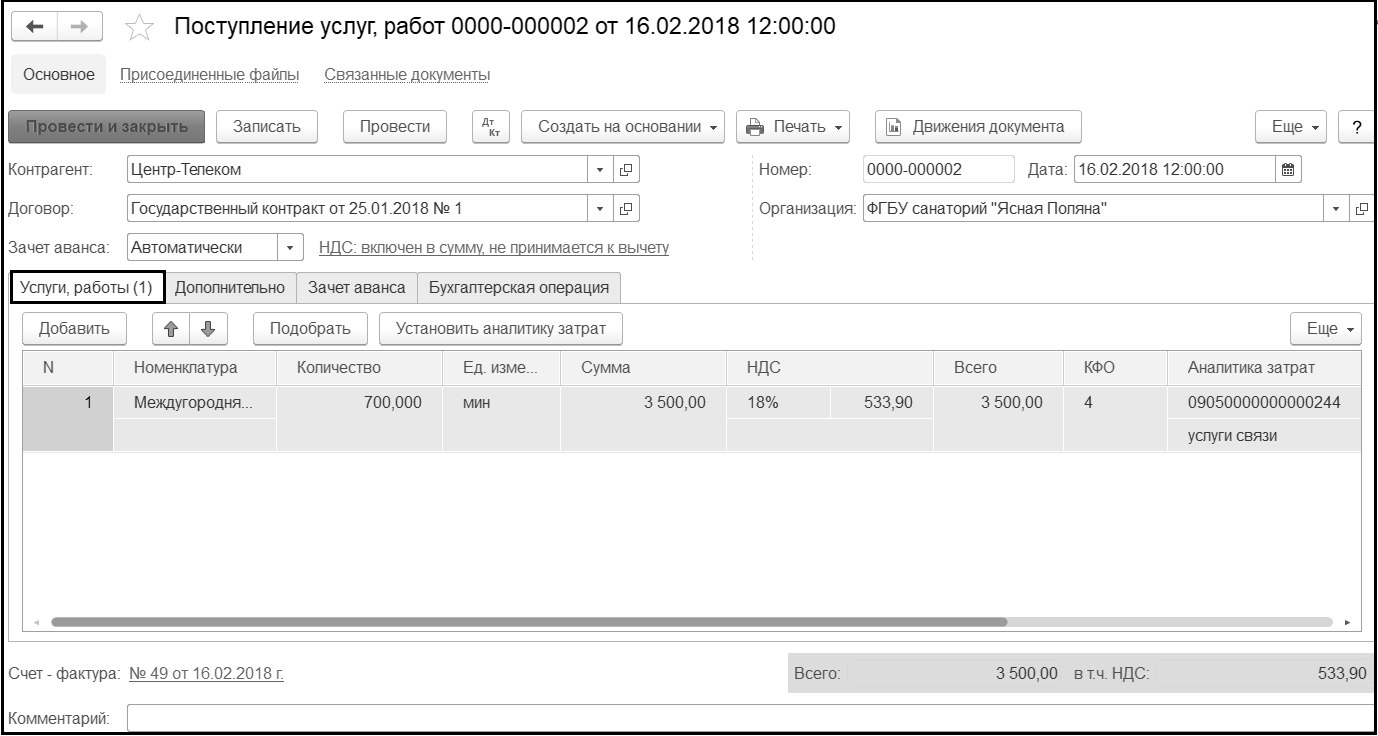Show Дт/Кт accounting entries
The height and width of the screenshot is (736, 1378).
(490, 127)
